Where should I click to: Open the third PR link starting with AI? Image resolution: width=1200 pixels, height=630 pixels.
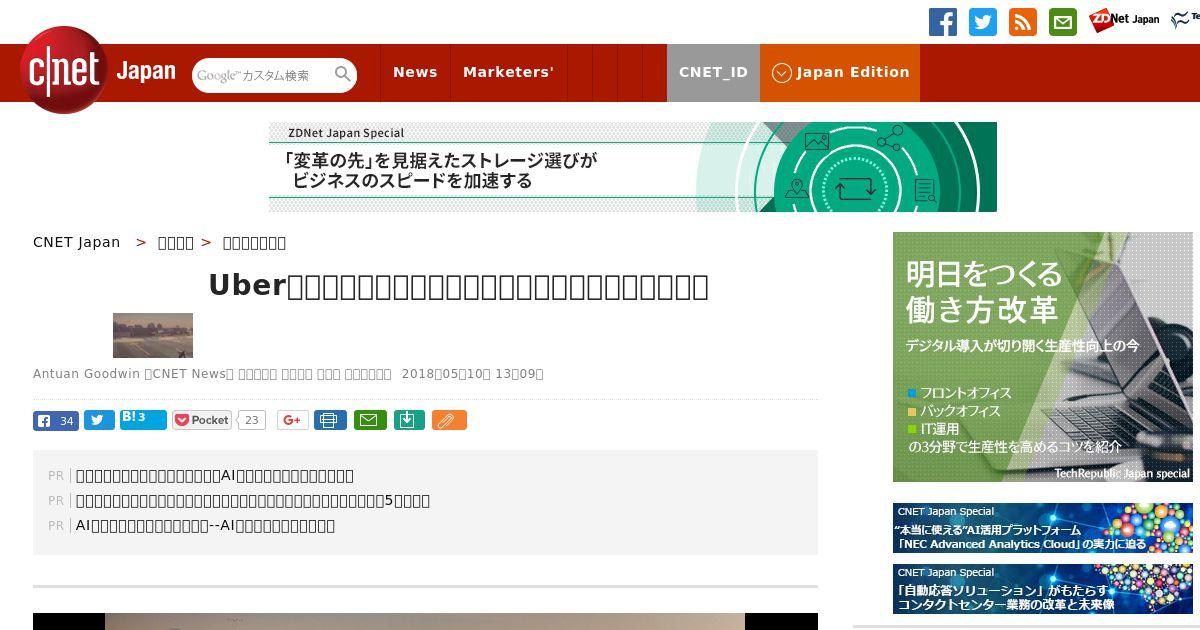click(205, 526)
